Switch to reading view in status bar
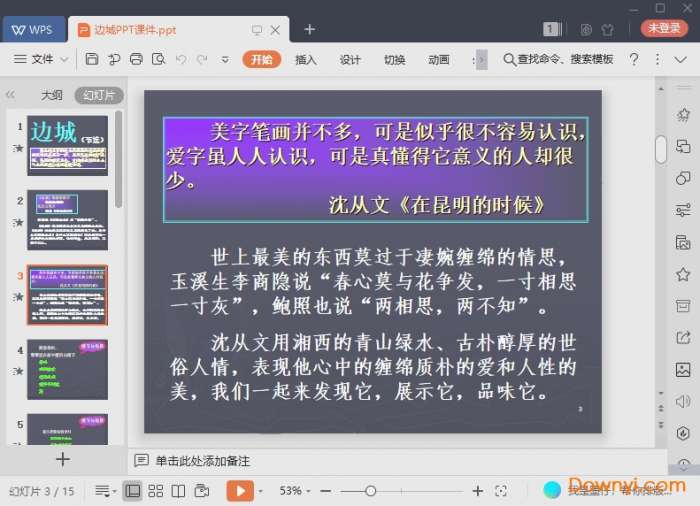The image size is (700, 506). pos(178,491)
